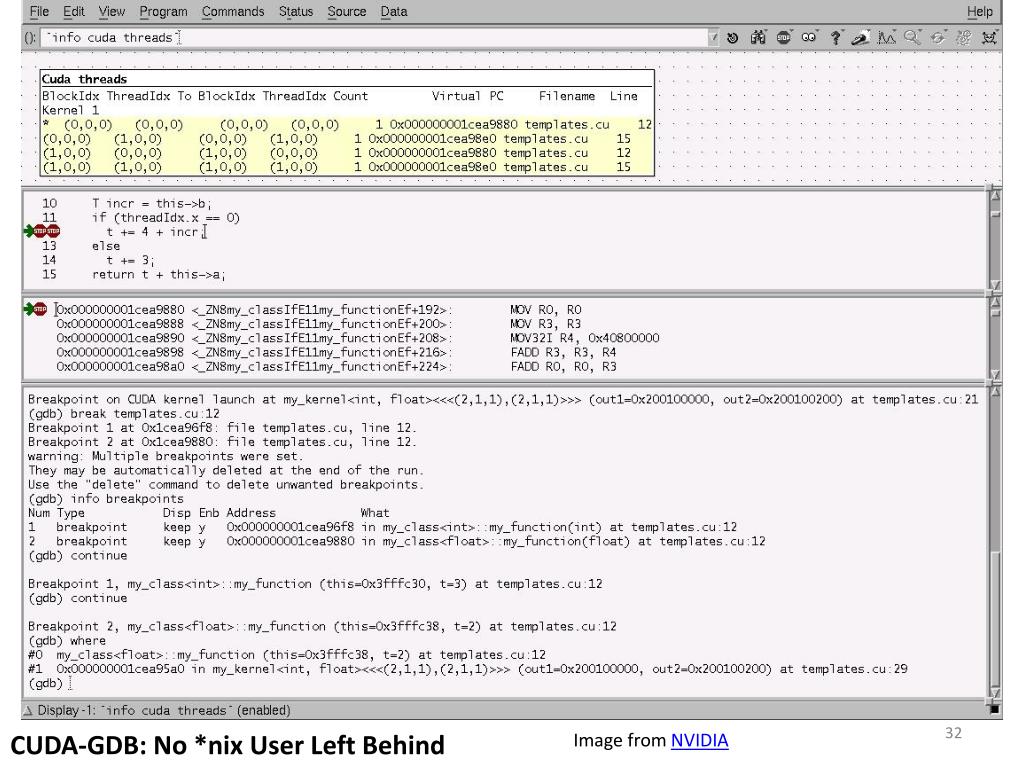
Task: Click the black busy indicator square in the status bar
Action: 994,709
